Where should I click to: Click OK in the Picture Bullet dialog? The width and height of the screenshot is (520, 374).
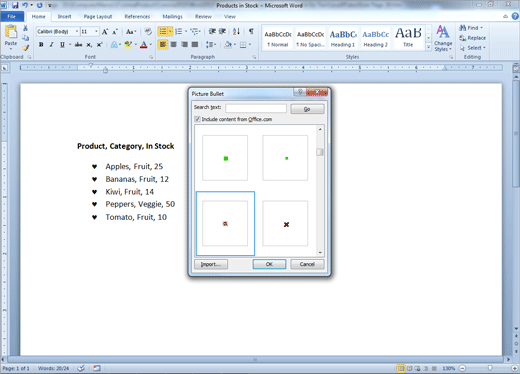pos(269,264)
